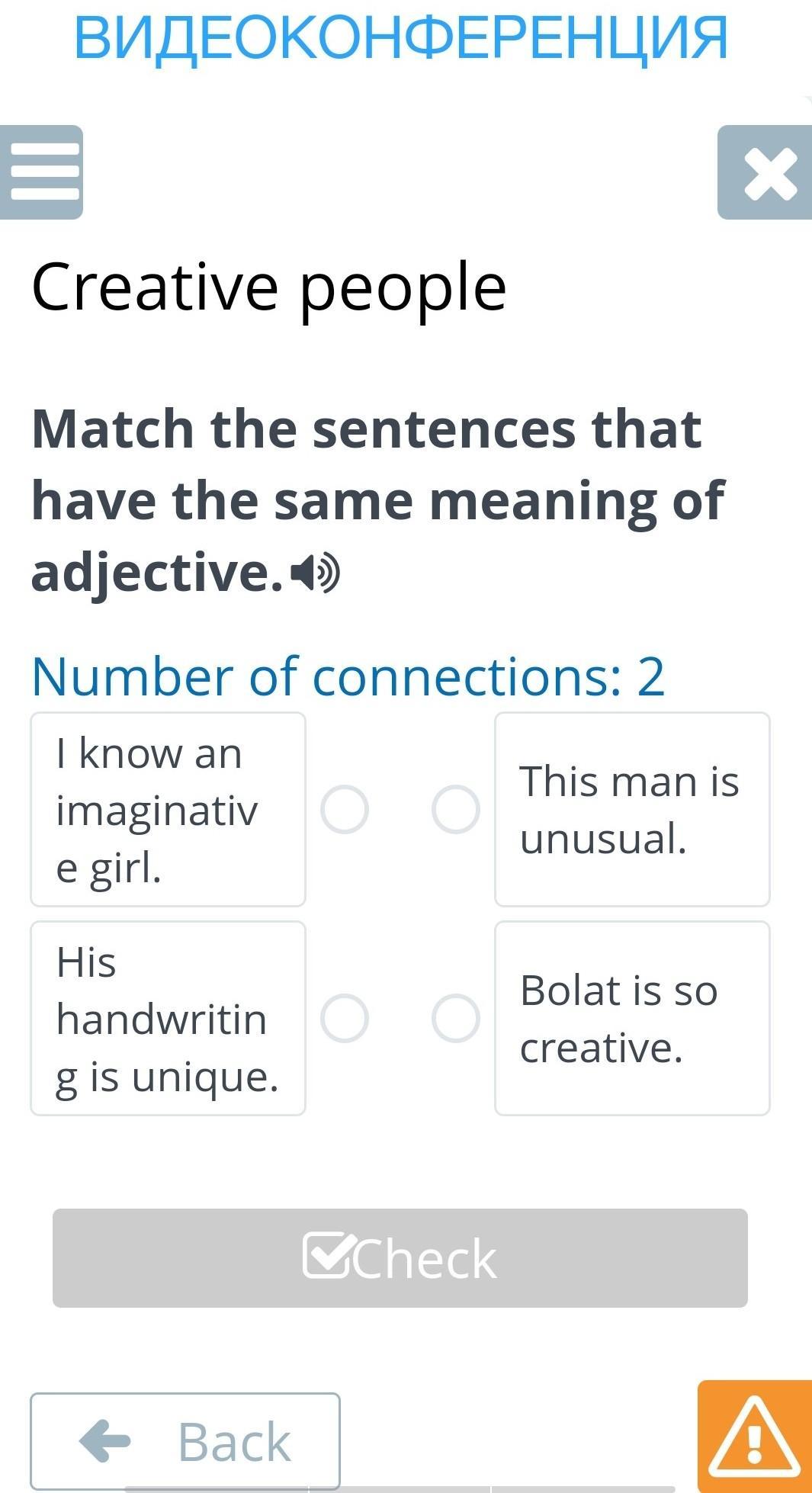Click the 'Bolat is so creative.' card

point(632,1018)
